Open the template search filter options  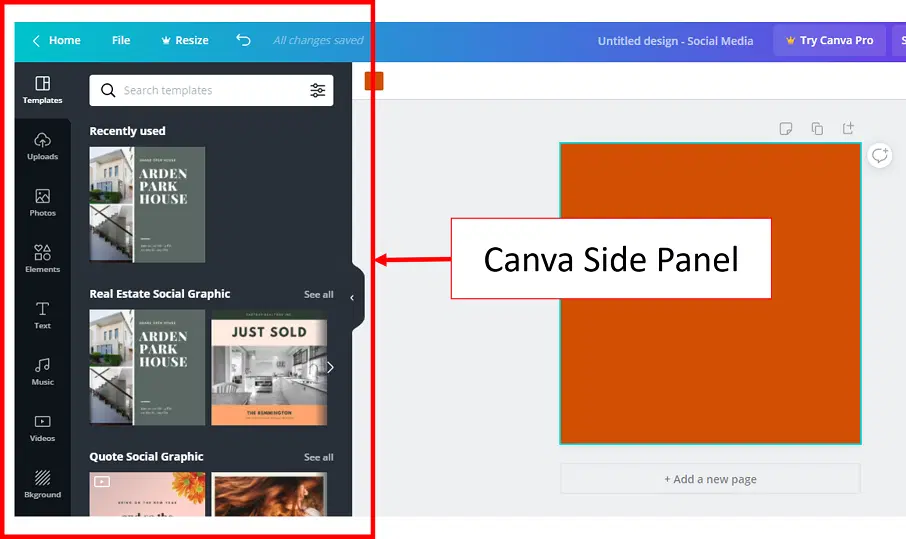pos(317,90)
